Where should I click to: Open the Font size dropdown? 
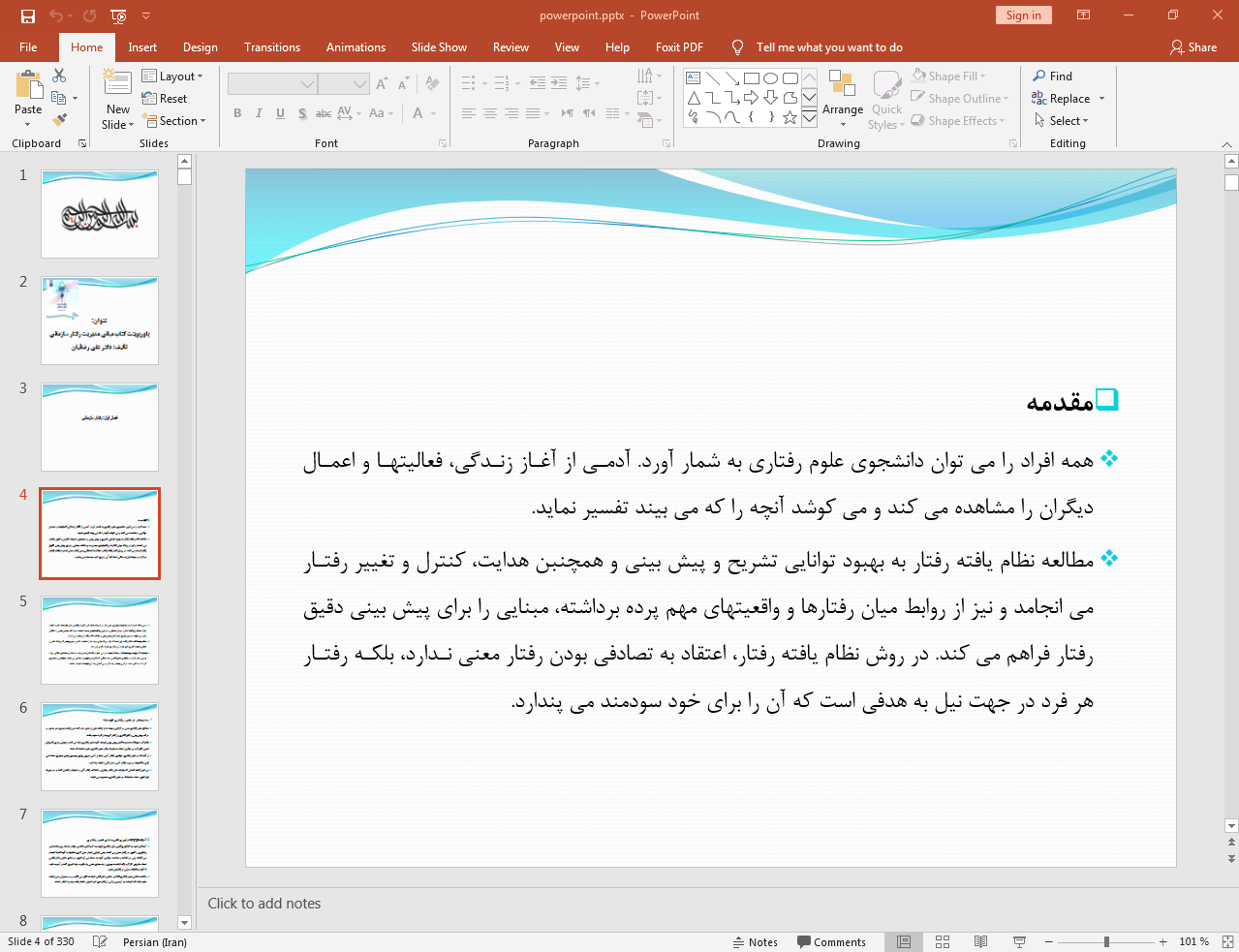coord(359,84)
